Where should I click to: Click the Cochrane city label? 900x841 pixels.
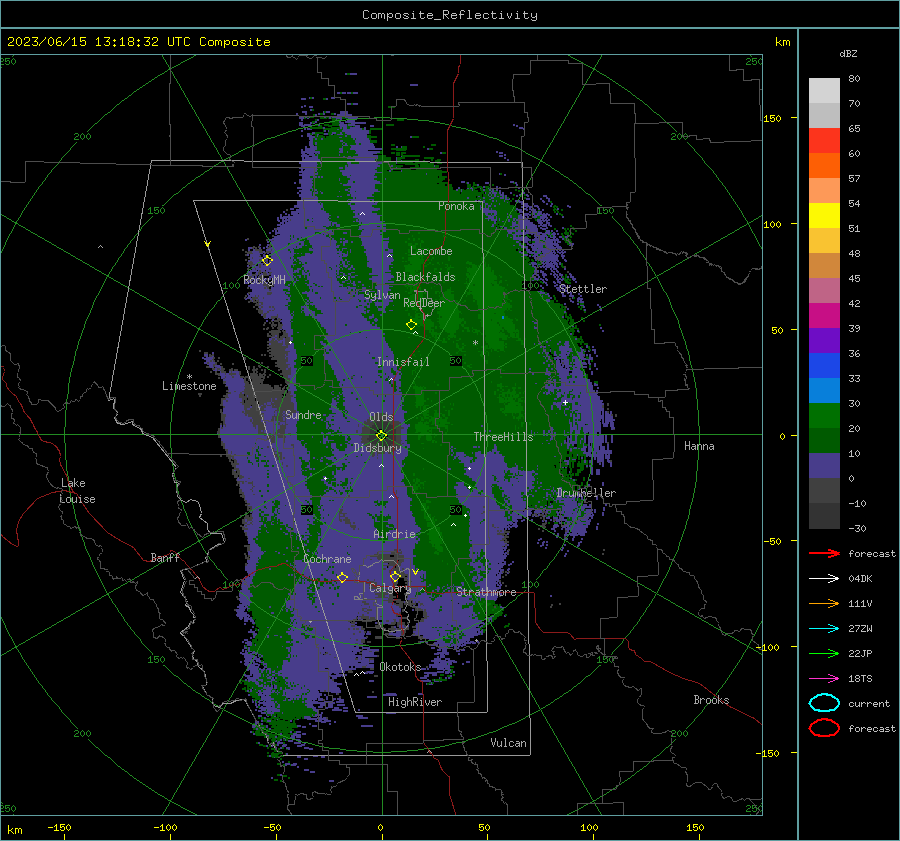(x=327, y=559)
